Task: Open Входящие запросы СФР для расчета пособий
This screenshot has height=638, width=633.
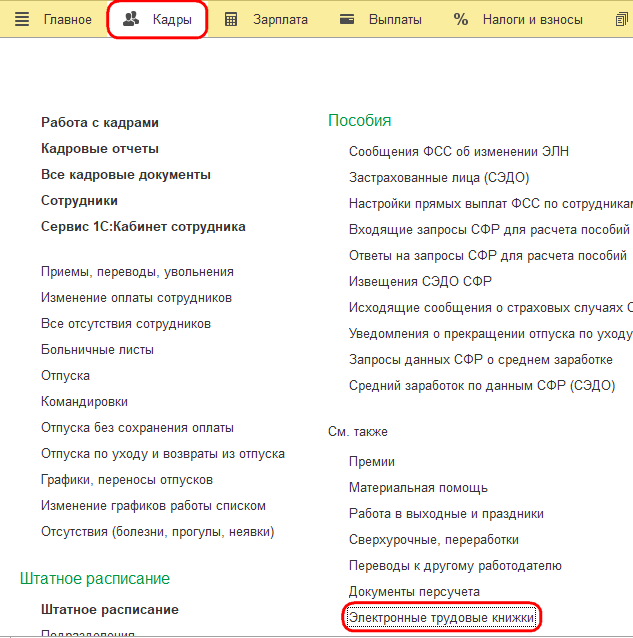Action: tap(489, 230)
